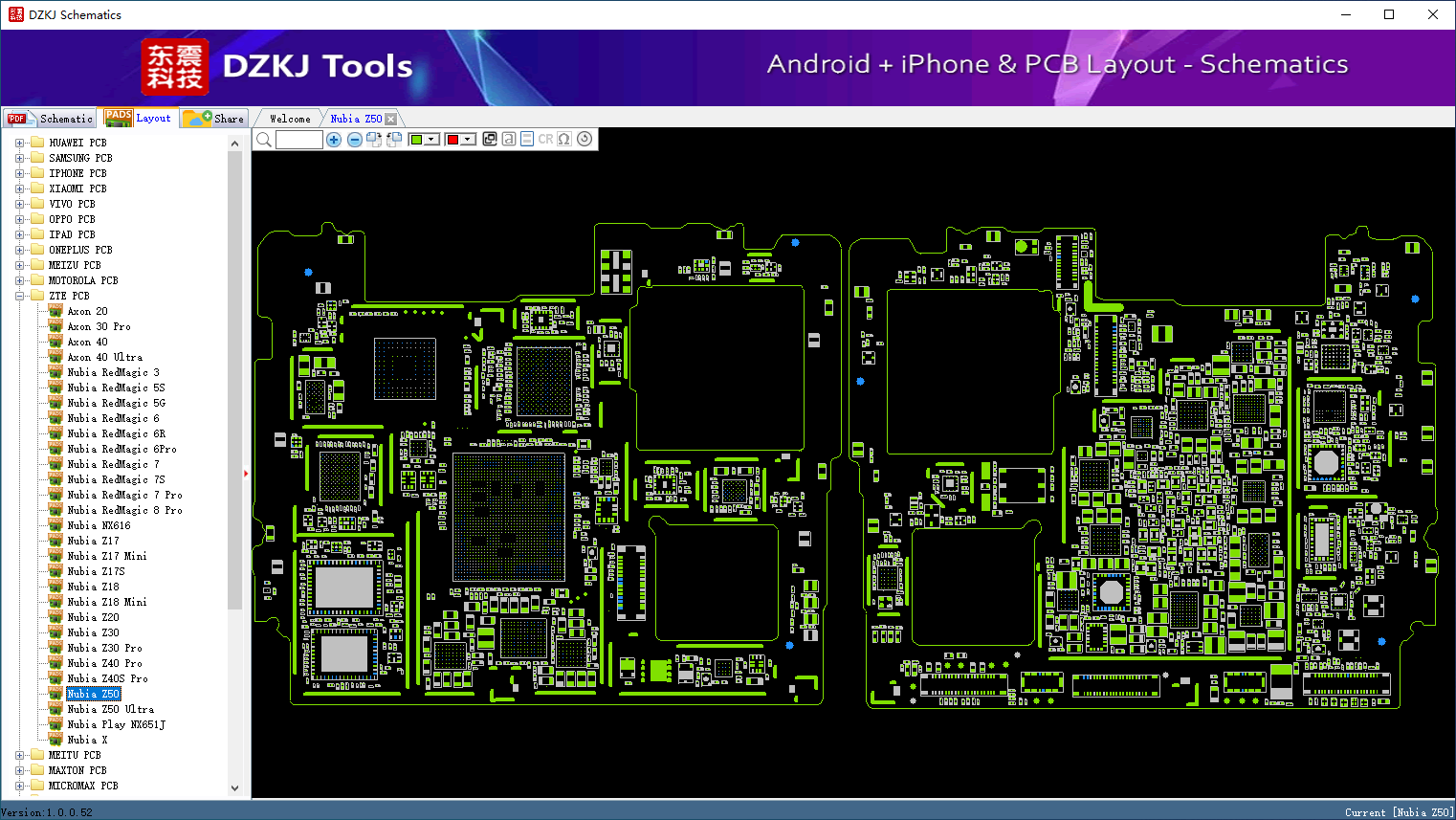Open the green color dropdown arrow
Viewport: 1456px width, 820px height.
pyautogui.click(x=431, y=140)
